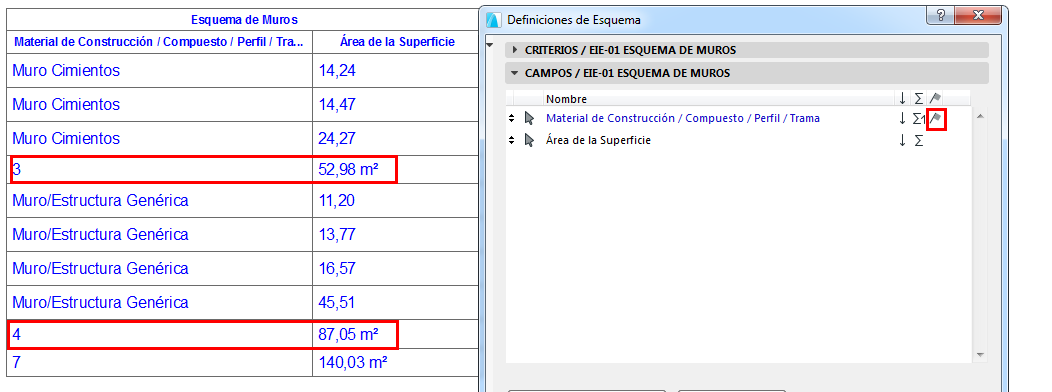The height and width of the screenshot is (392, 1052).
Task: Click the Esquema de Muros table title
Action: [244, 19]
